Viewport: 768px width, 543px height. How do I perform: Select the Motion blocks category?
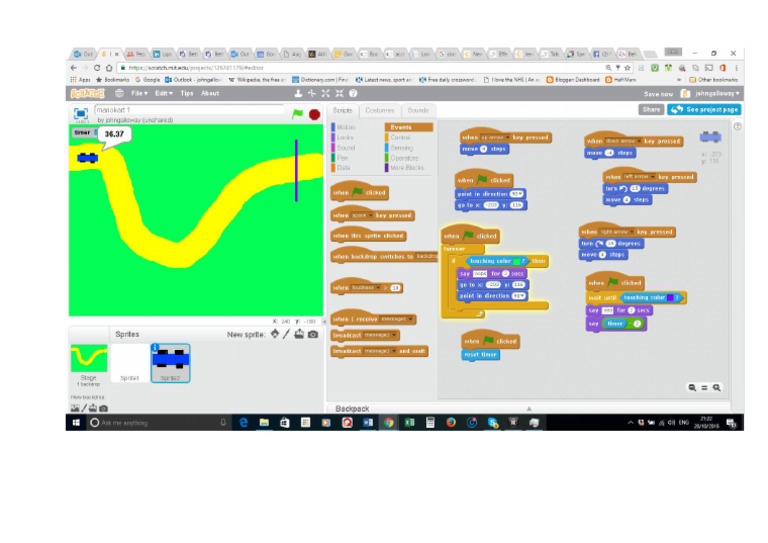pyautogui.click(x=345, y=127)
